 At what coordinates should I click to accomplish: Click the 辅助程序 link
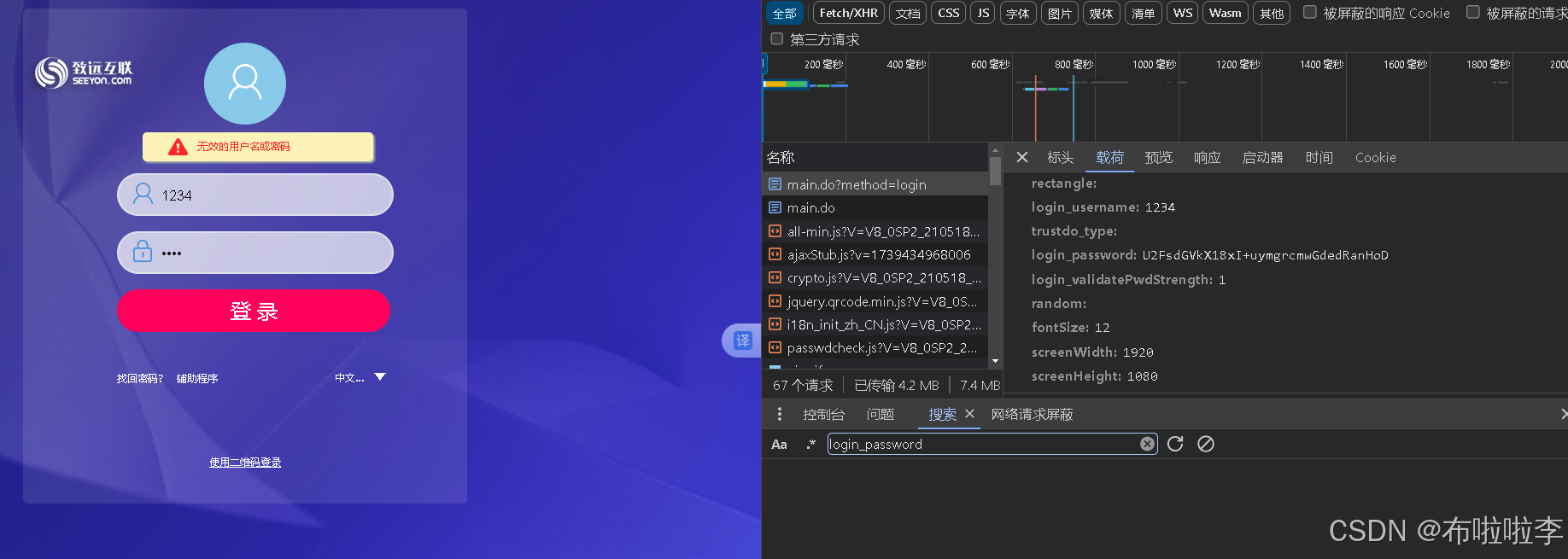197,378
